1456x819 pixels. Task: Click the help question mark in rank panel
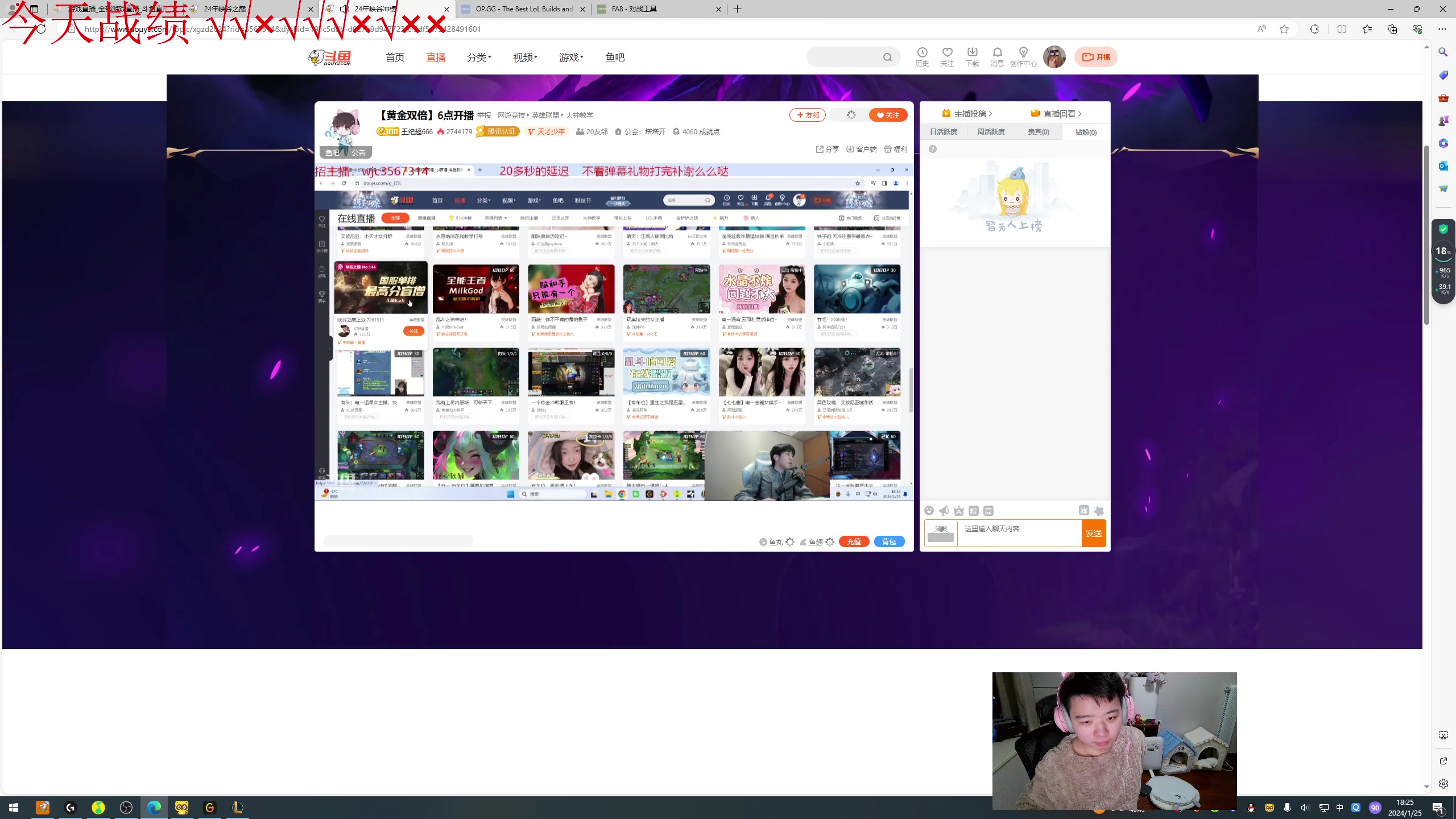click(x=933, y=149)
